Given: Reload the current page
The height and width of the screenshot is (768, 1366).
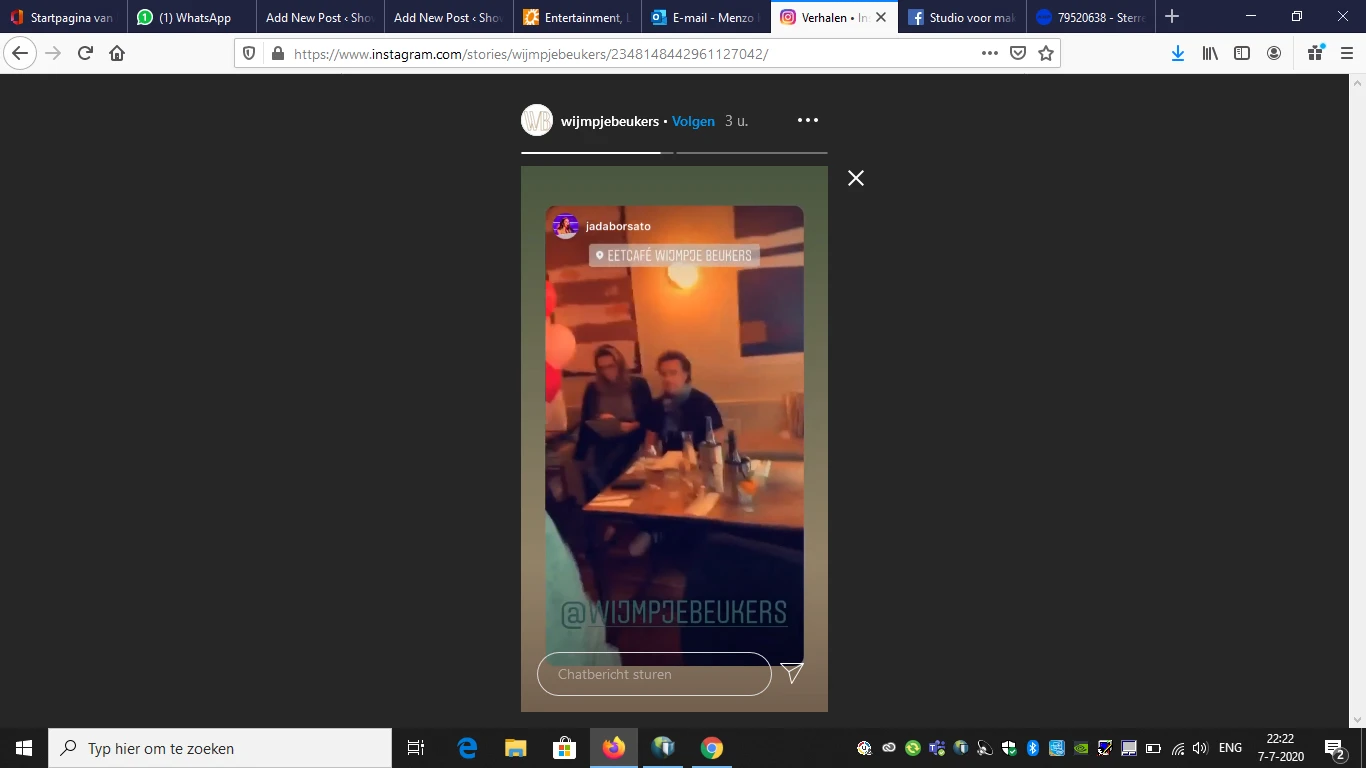Looking at the screenshot, I should (x=86, y=53).
